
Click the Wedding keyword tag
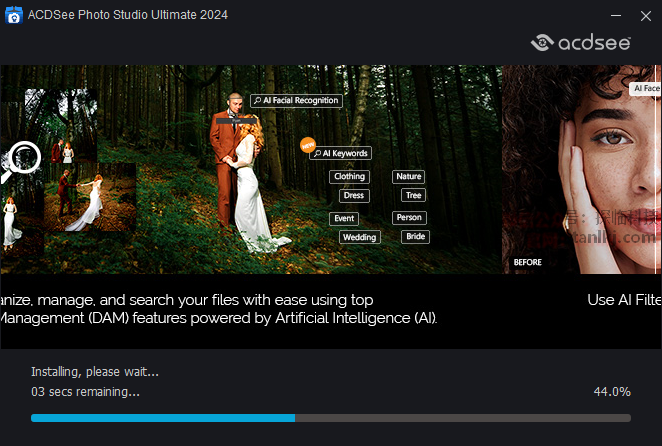click(360, 237)
